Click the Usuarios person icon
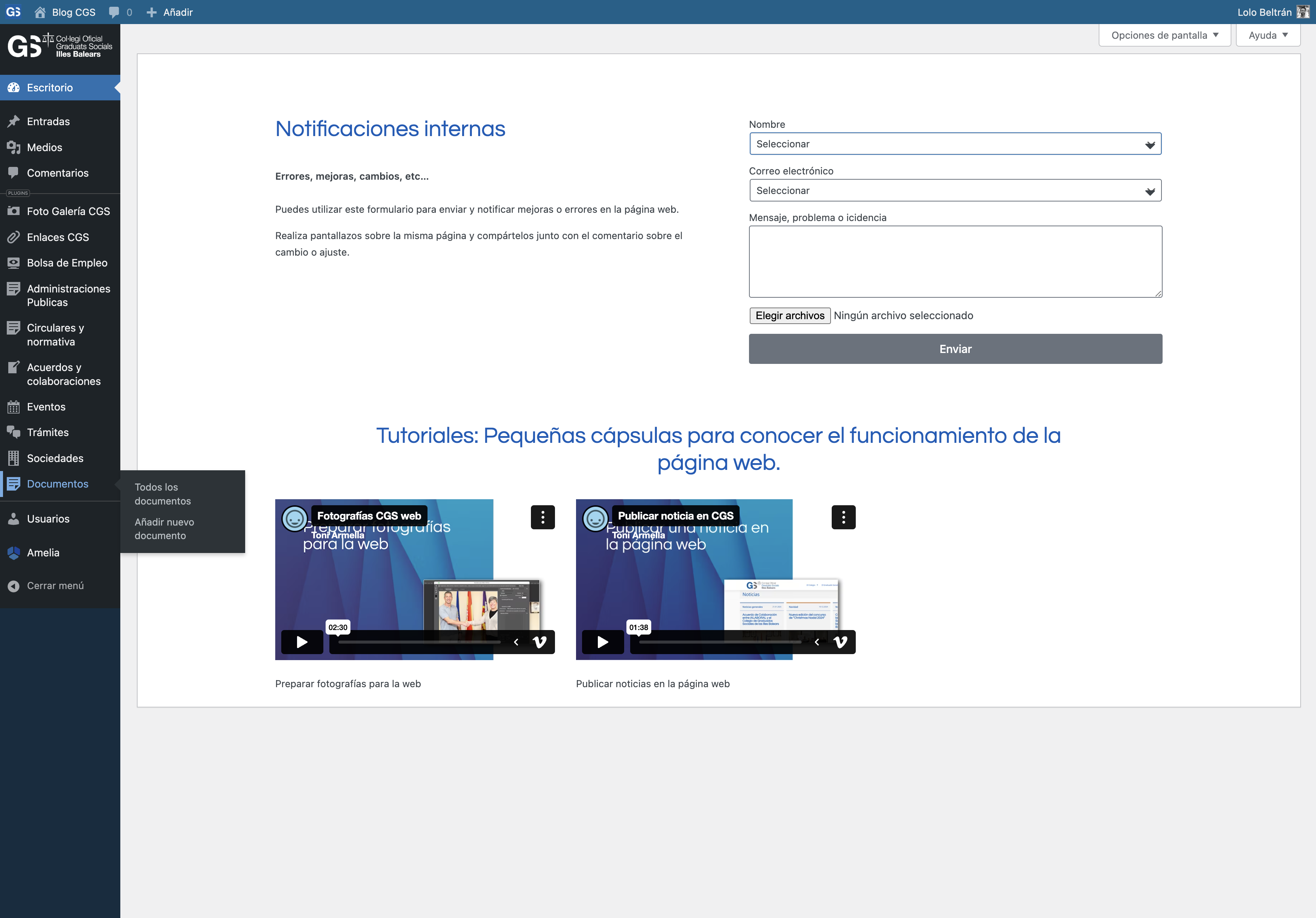 coord(13,519)
